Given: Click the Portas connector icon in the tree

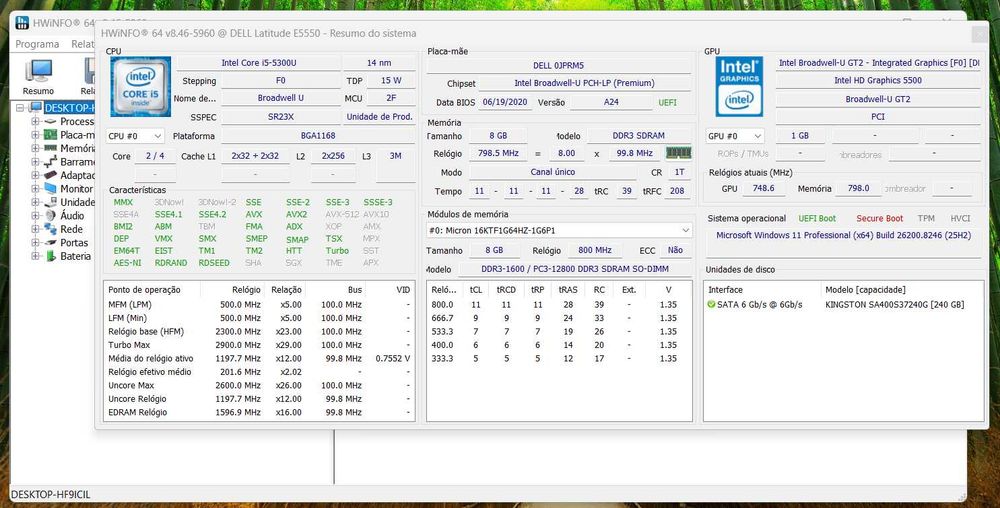Looking at the screenshot, I should [50, 243].
